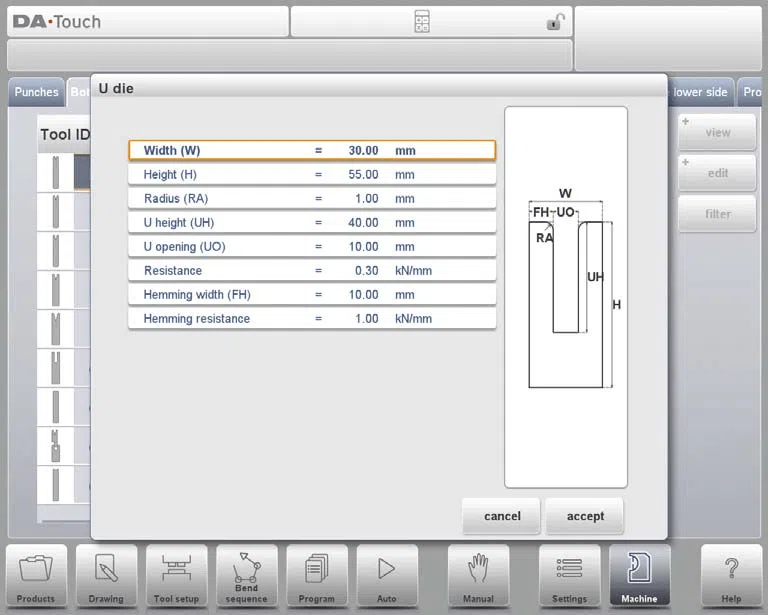This screenshot has width=768, height=615.
Task: Switch to Manual hand icon
Action: click(479, 576)
